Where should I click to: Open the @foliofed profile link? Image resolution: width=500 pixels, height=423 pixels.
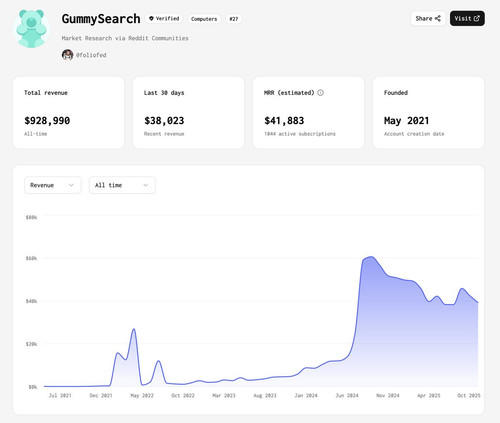[91, 55]
